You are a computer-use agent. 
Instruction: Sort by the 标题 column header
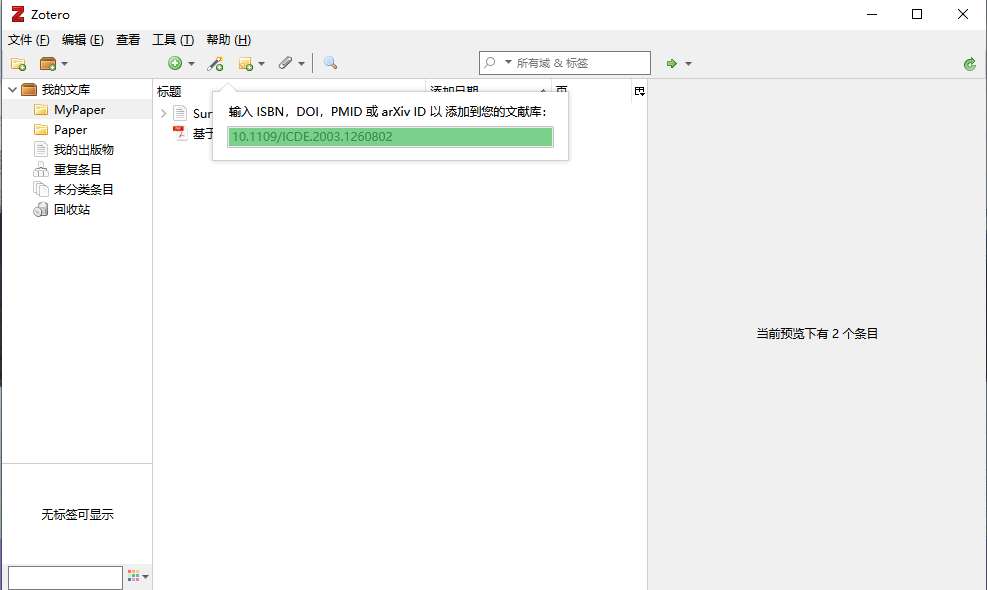(169, 91)
